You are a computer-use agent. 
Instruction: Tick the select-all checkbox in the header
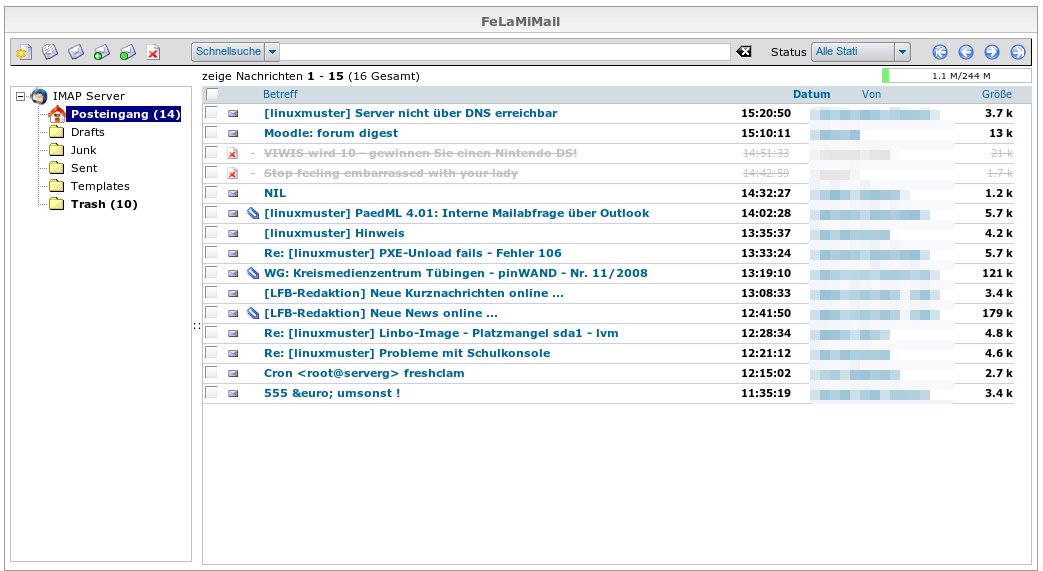[211, 94]
